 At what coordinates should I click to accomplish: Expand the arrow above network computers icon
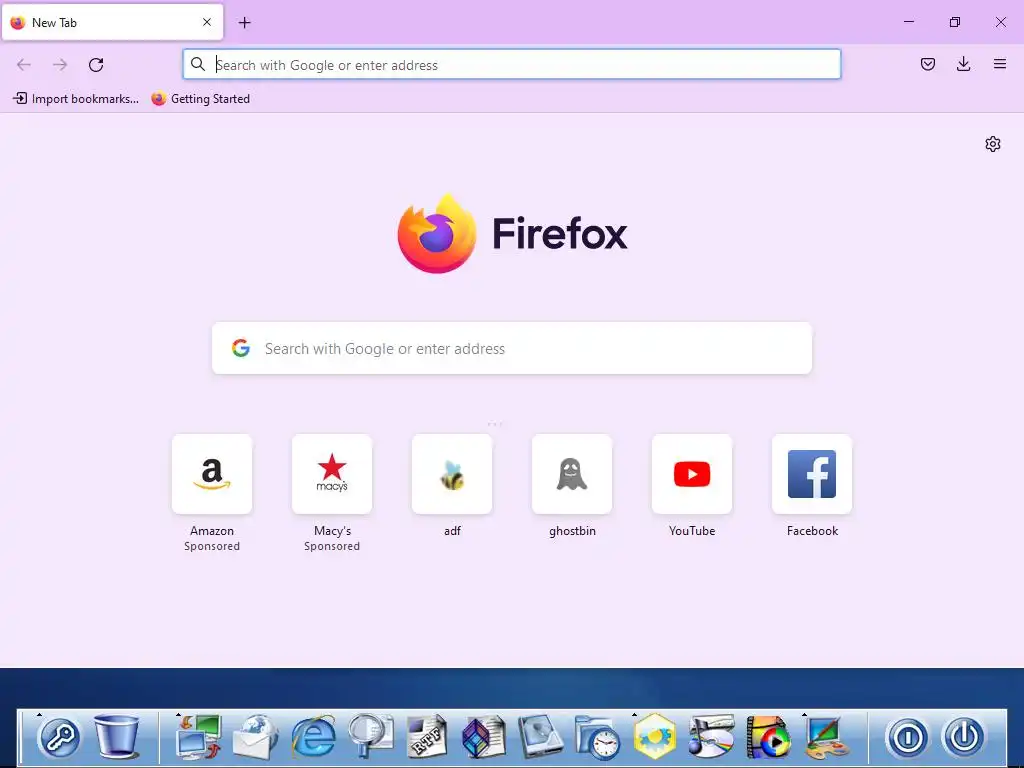tap(178, 714)
